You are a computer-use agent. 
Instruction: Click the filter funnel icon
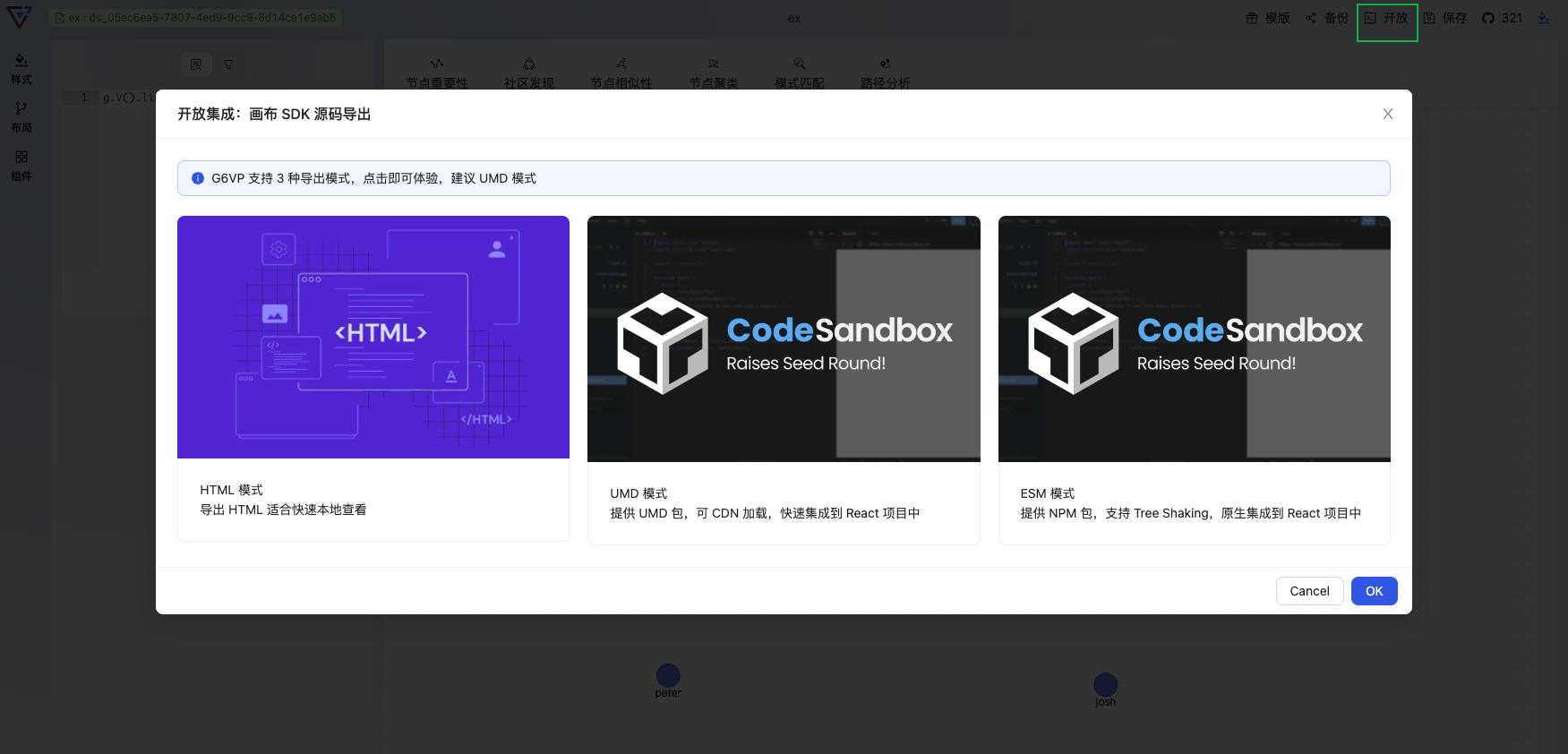tap(228, 64)
